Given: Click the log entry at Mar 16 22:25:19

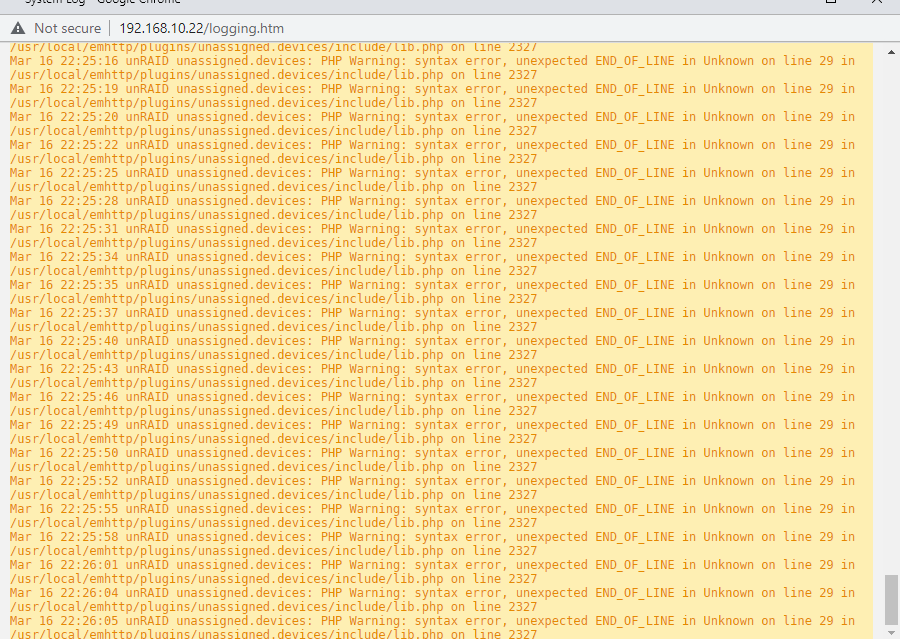Looking at the screenshot, I should [432, 96].
